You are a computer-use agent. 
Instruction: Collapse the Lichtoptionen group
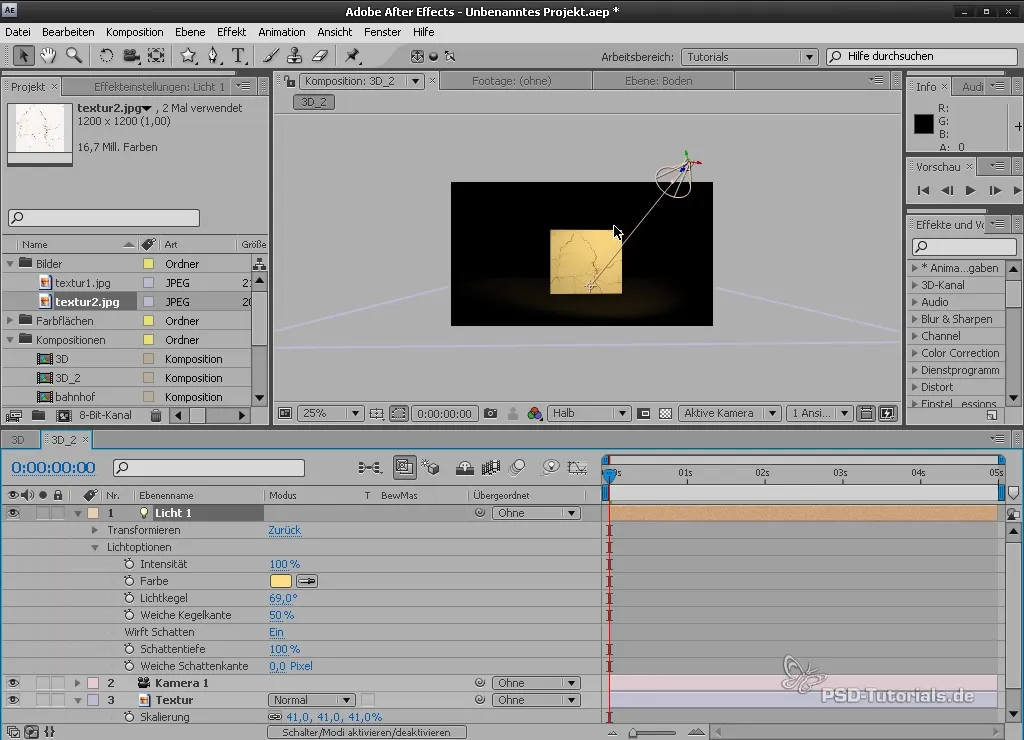95,547
